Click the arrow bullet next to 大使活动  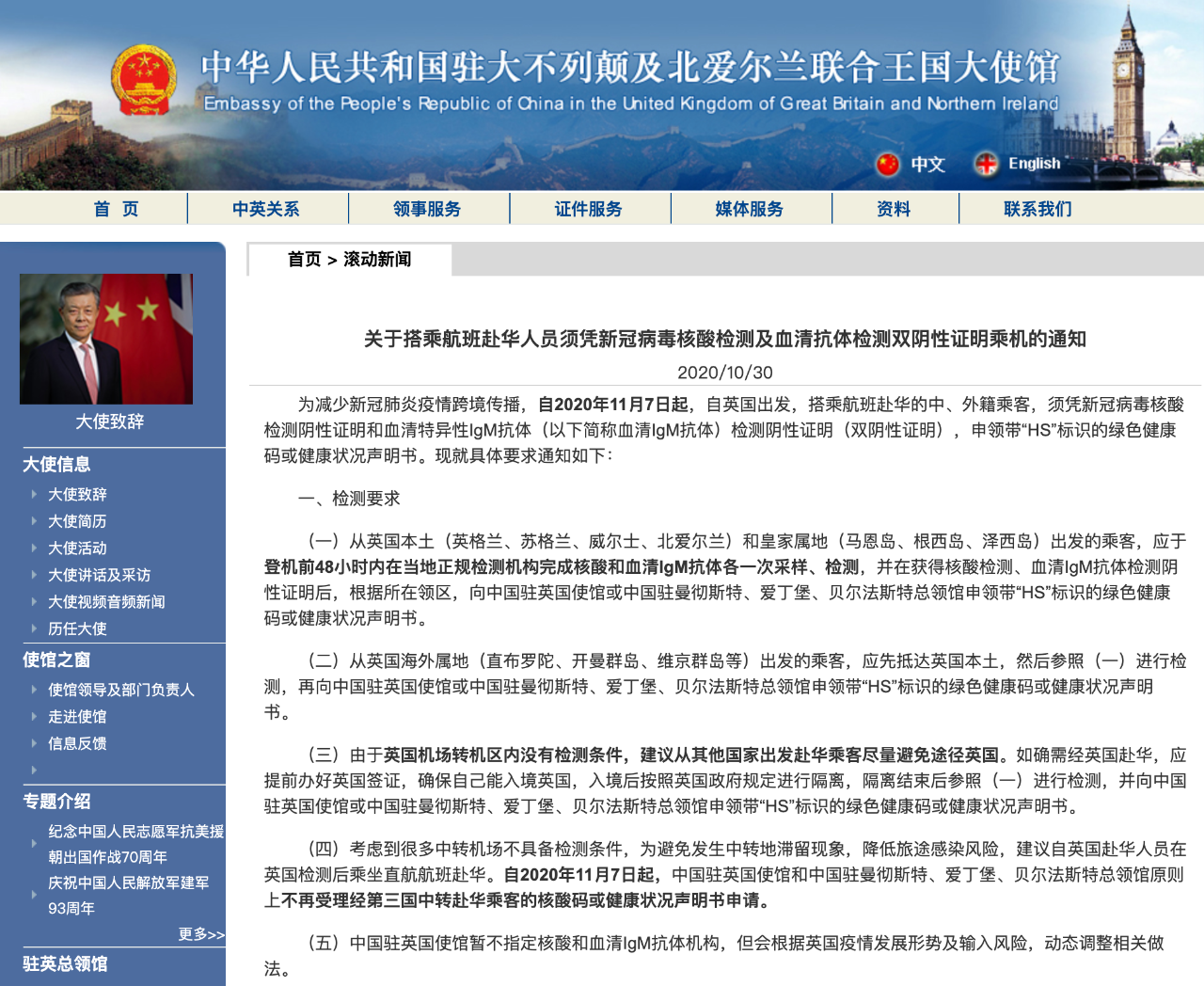click(x=34, y=549)
